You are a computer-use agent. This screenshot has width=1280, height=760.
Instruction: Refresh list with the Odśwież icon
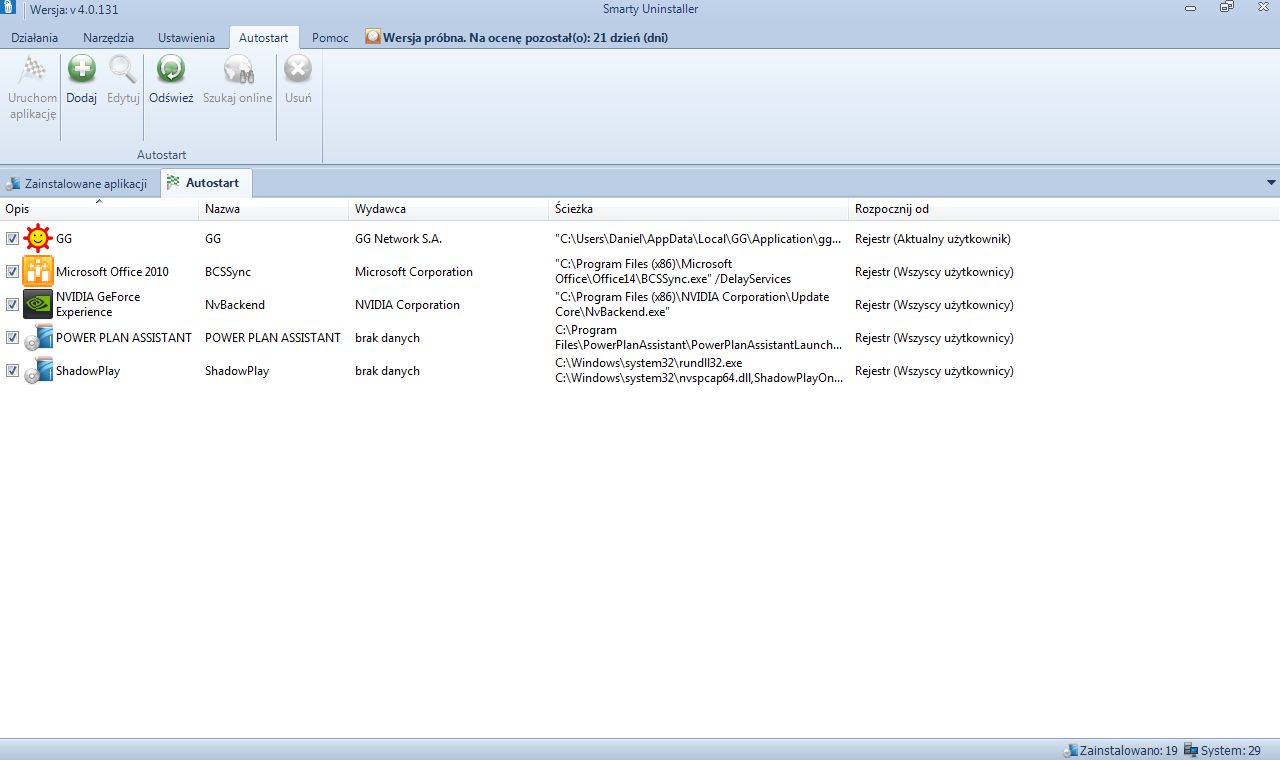coord(171,69)
